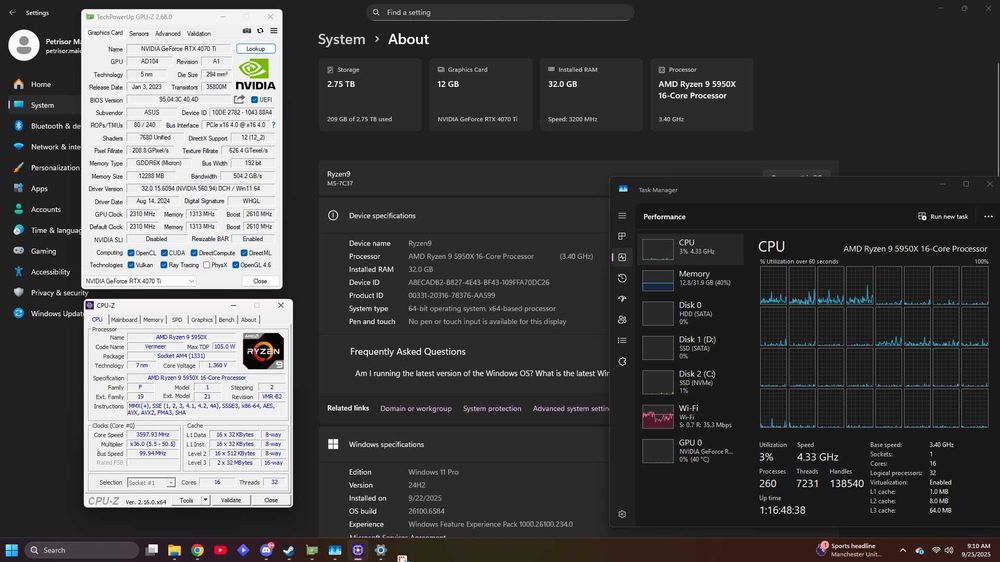Switch to GPU-Z Advanced tab
1000x562 pixels.
click(168, 33)
